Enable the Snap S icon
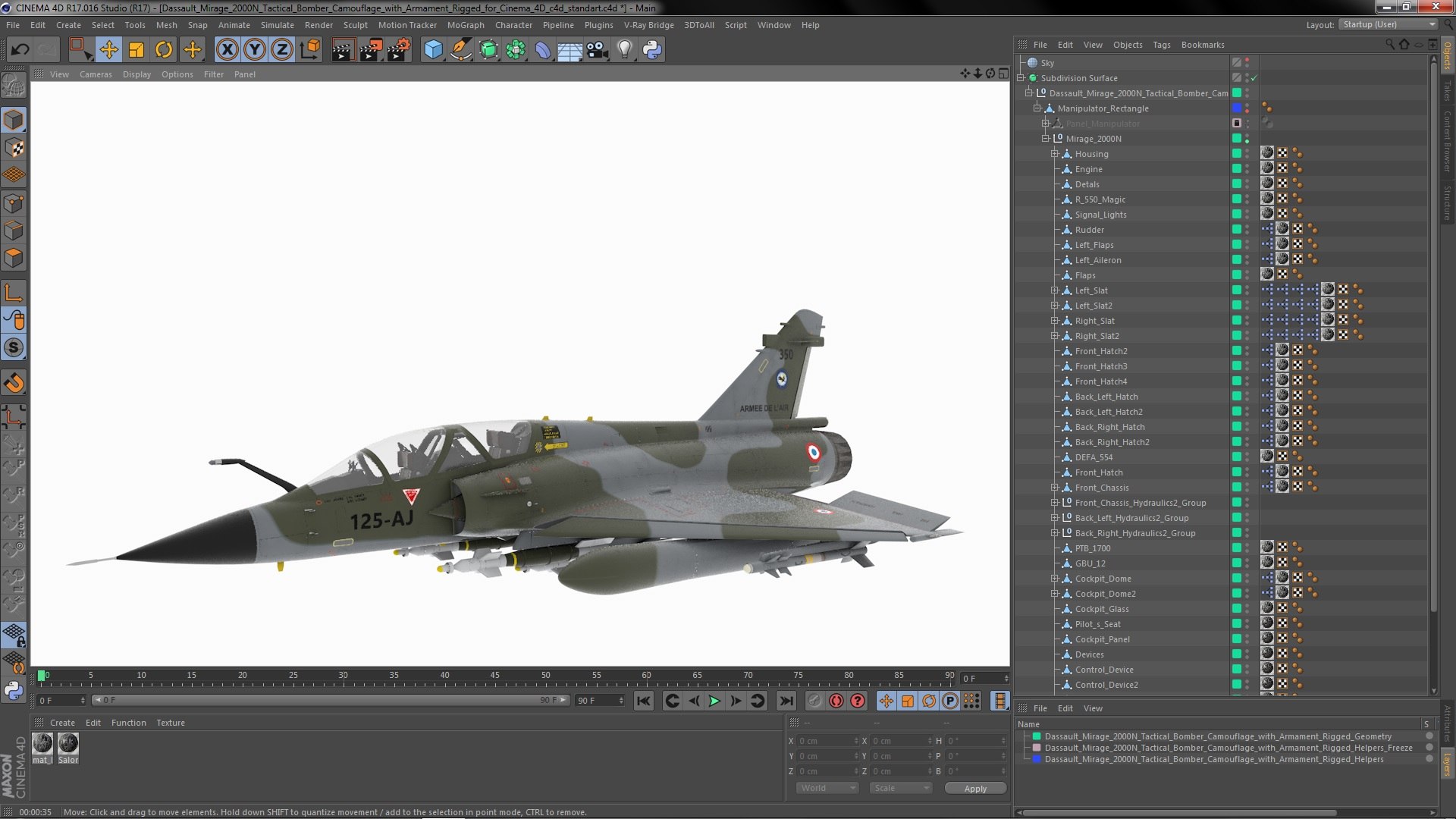Viewport: 1456px width, 819px height. (x=14, y=348)
